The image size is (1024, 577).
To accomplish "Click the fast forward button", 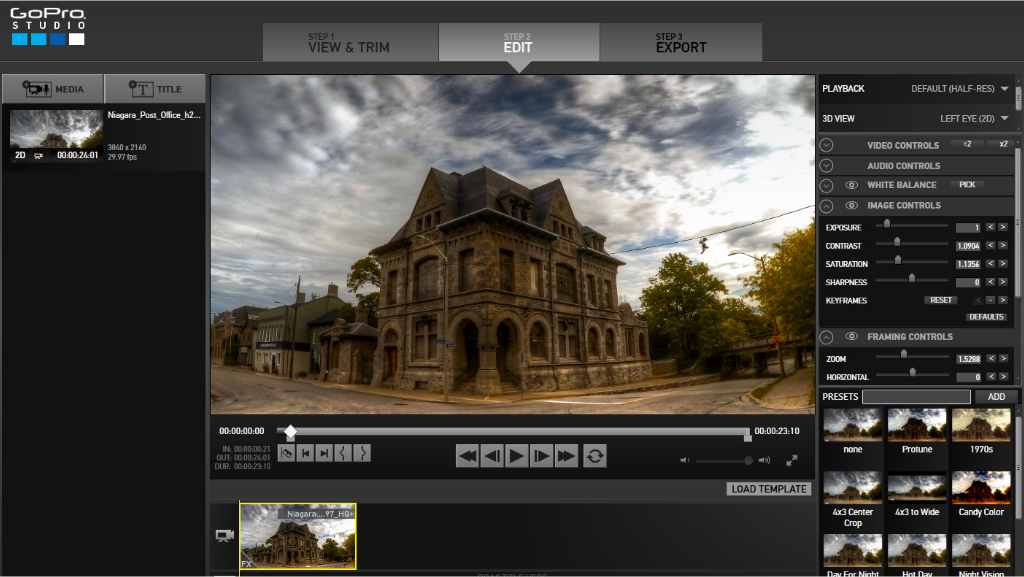I will point(566,456).
